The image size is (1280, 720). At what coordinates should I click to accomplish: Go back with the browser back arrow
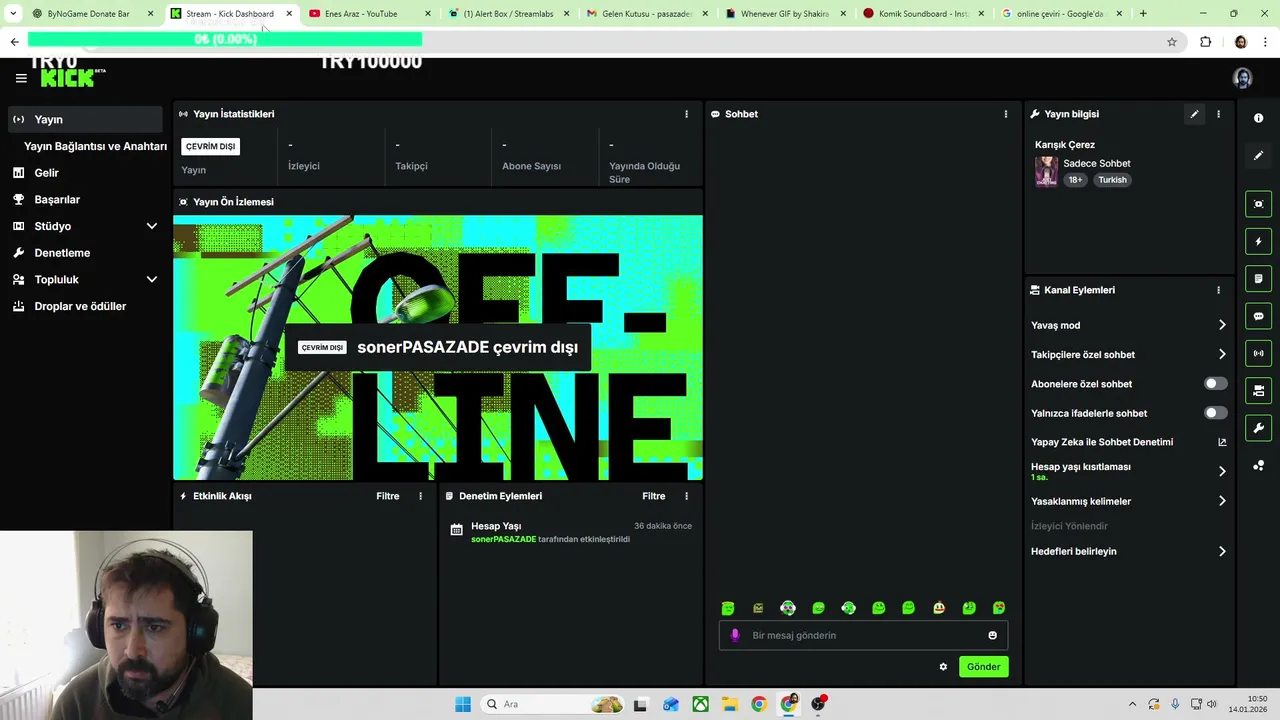[14, 42]
